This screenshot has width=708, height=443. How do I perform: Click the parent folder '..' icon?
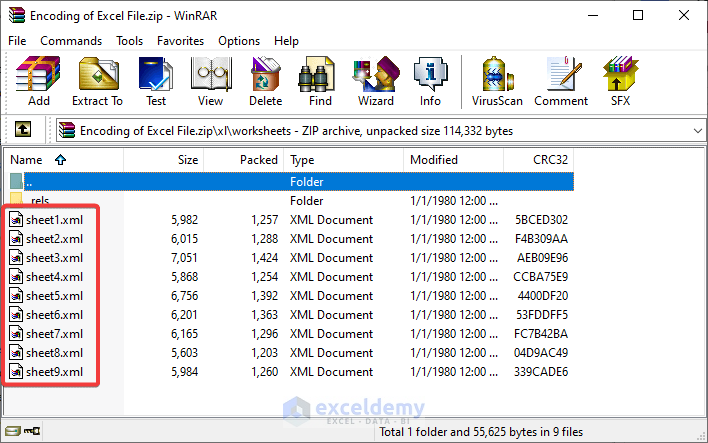pyautogui.click(x=16, y=182)
